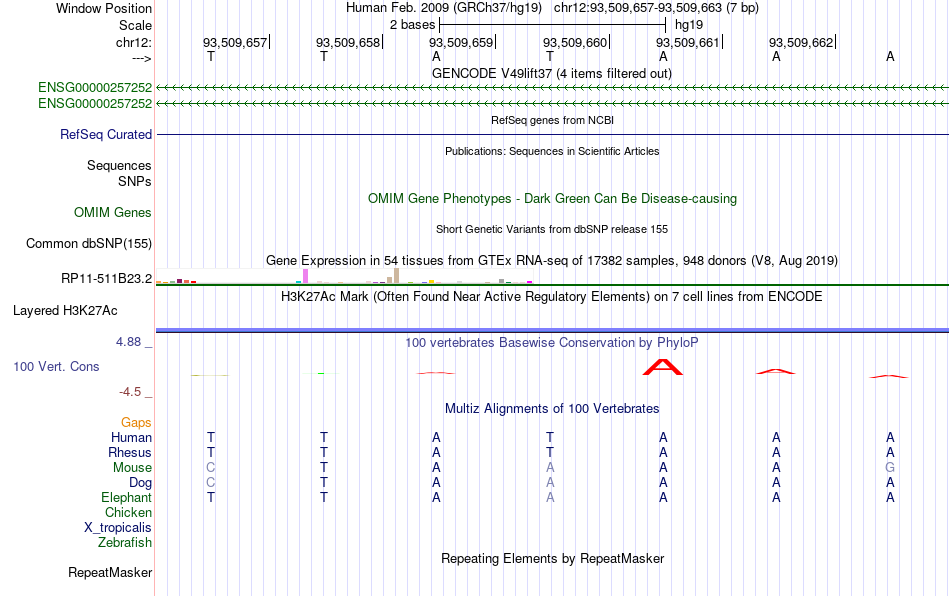Screen dimensions: 950x596
Task: Click the X_tropicalis alignment row label
Action: click(118, 528)
